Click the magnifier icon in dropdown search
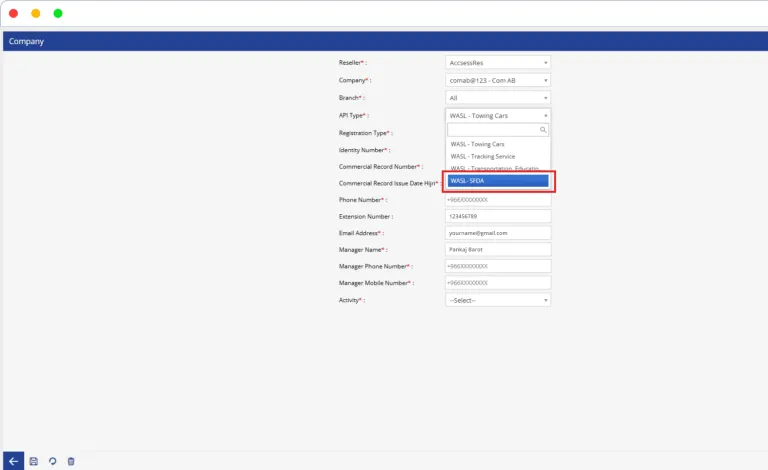This screenshot has height=470, width=768. [543, 130]
